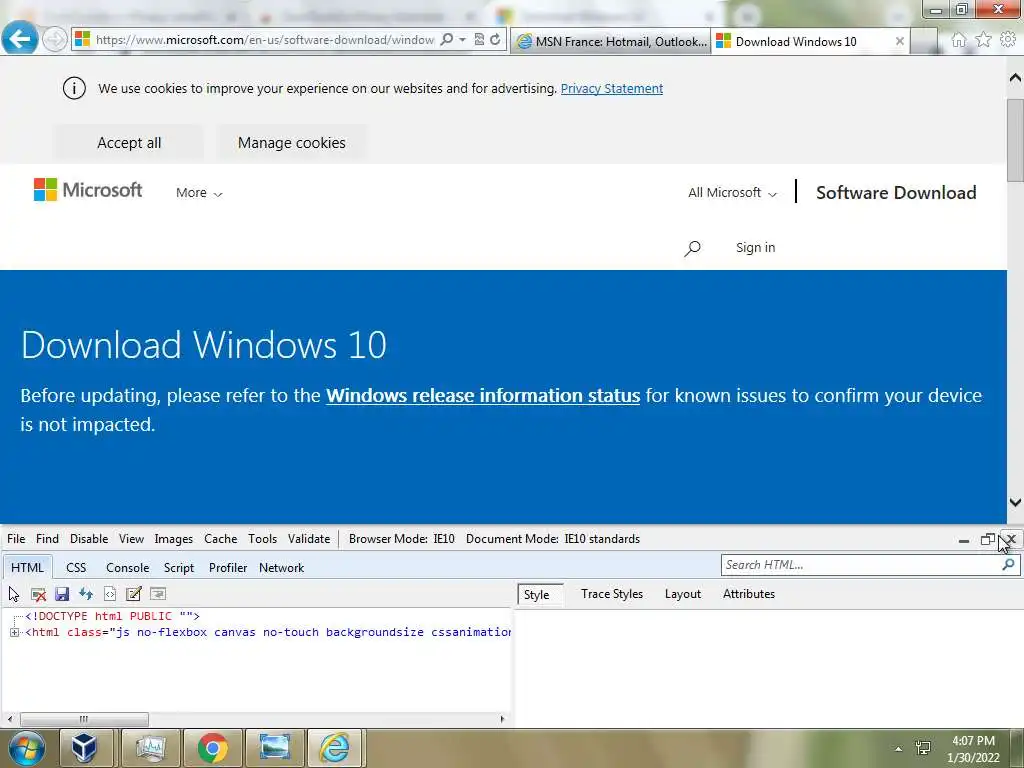
Task: Open the Windows Start orb
Action: [x=26, y=748]
